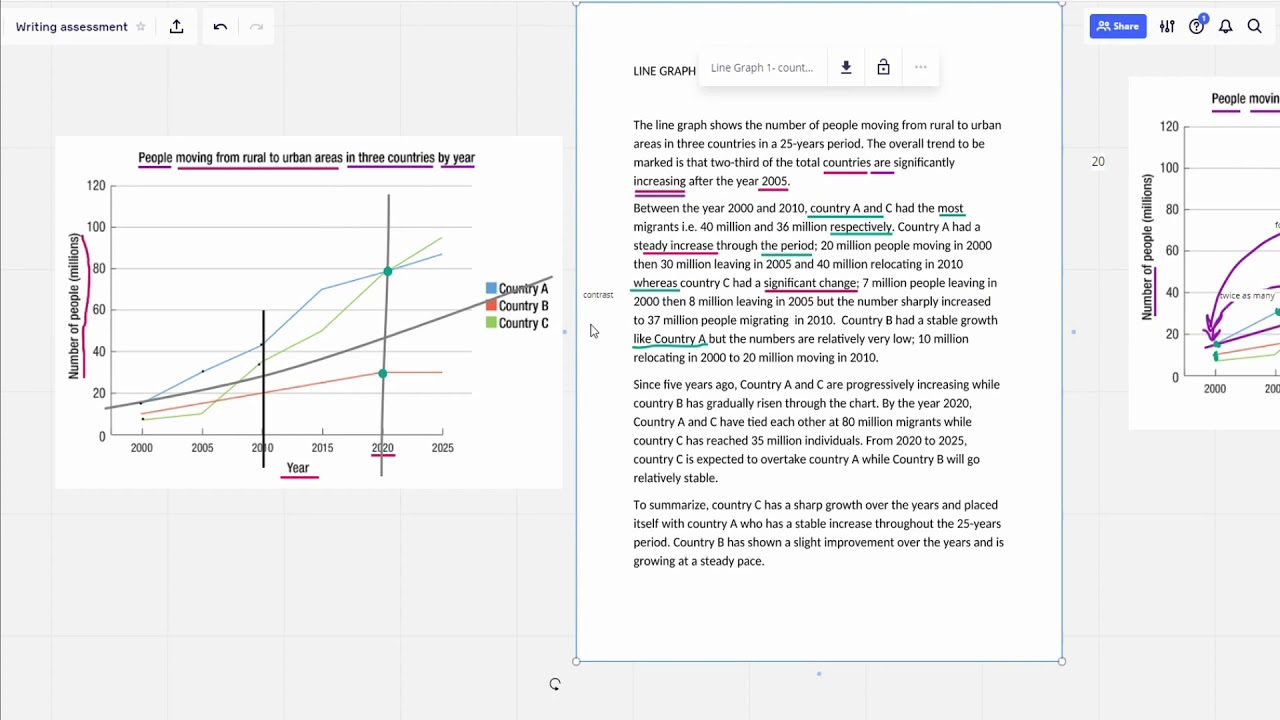Click the connector dot on the document's right edge

[1073, 332]
